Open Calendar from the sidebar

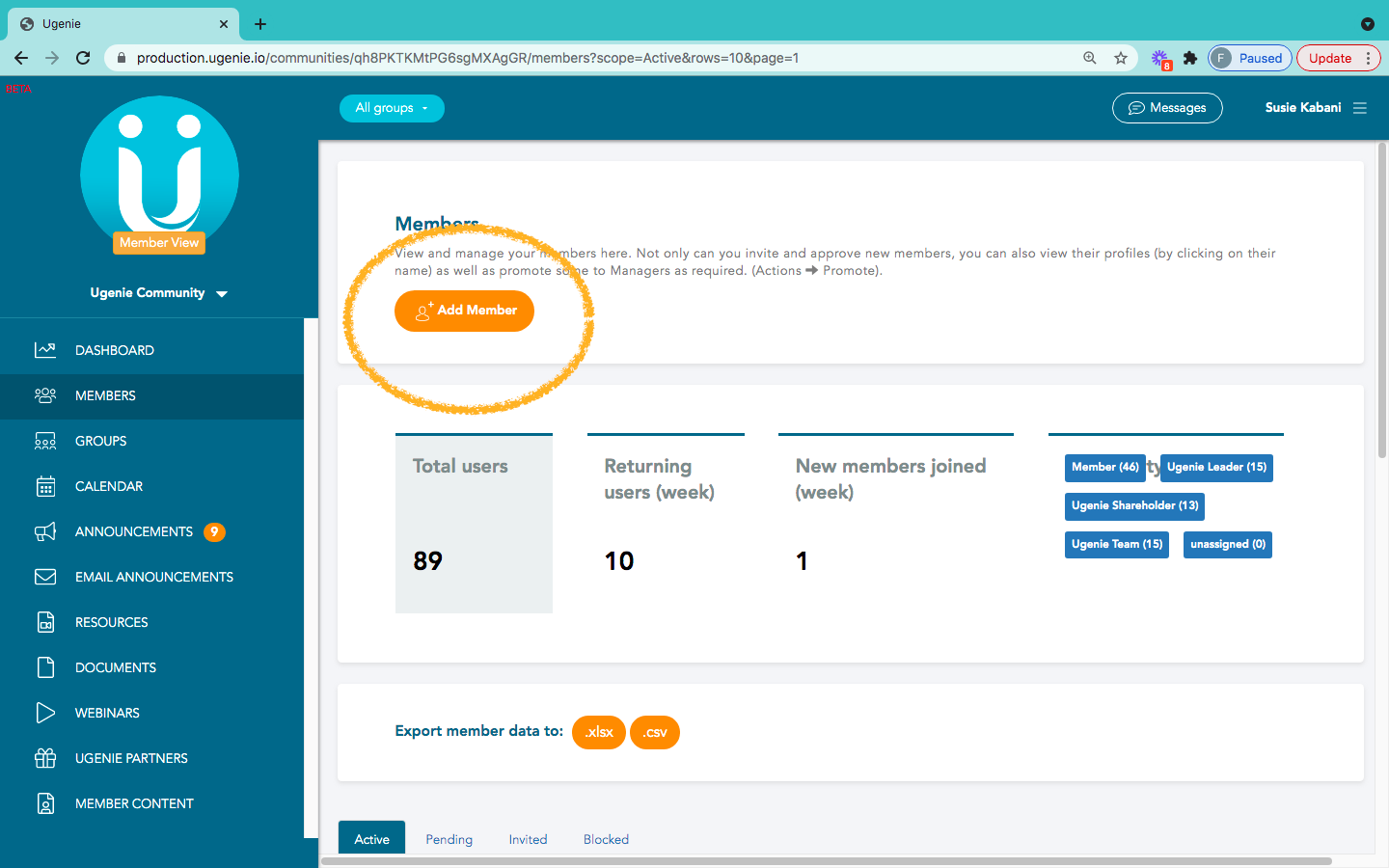(x=109, y=486)
